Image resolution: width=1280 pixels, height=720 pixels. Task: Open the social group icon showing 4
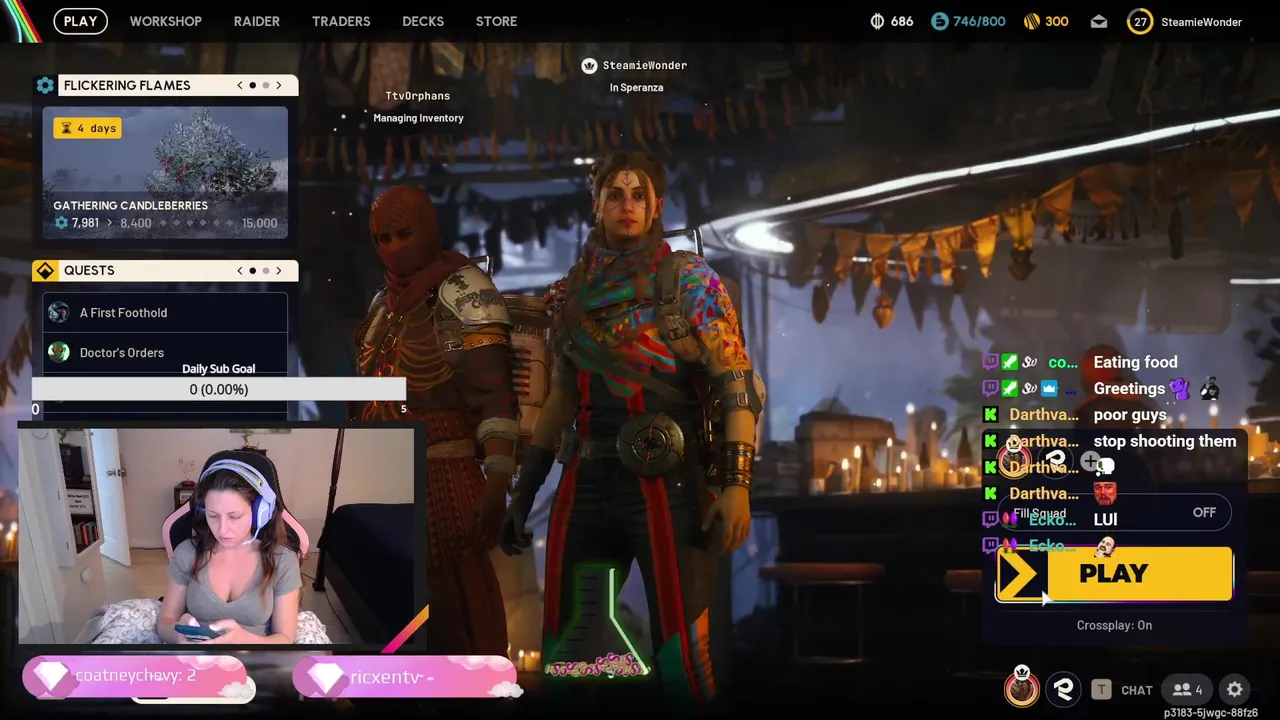1187,689
